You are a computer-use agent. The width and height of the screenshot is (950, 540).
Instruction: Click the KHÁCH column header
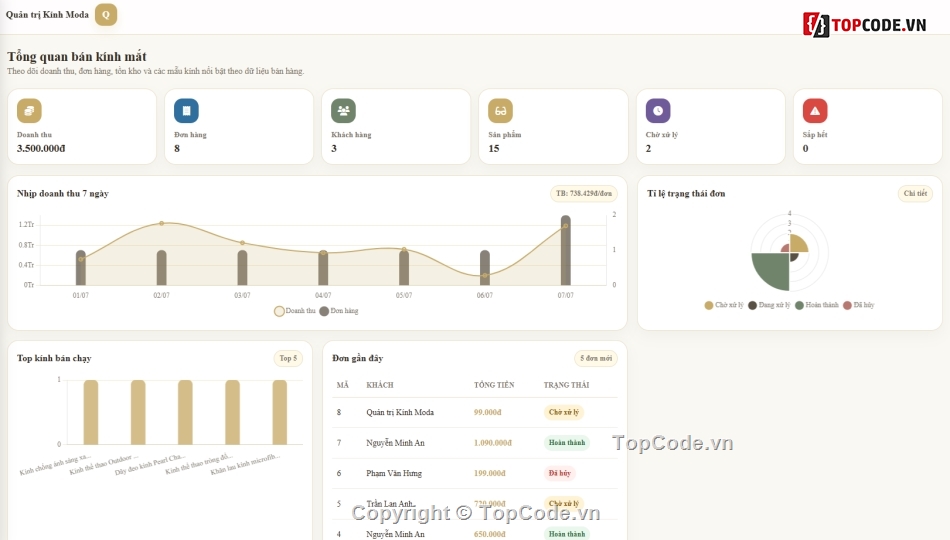click(x=380, y=385)
